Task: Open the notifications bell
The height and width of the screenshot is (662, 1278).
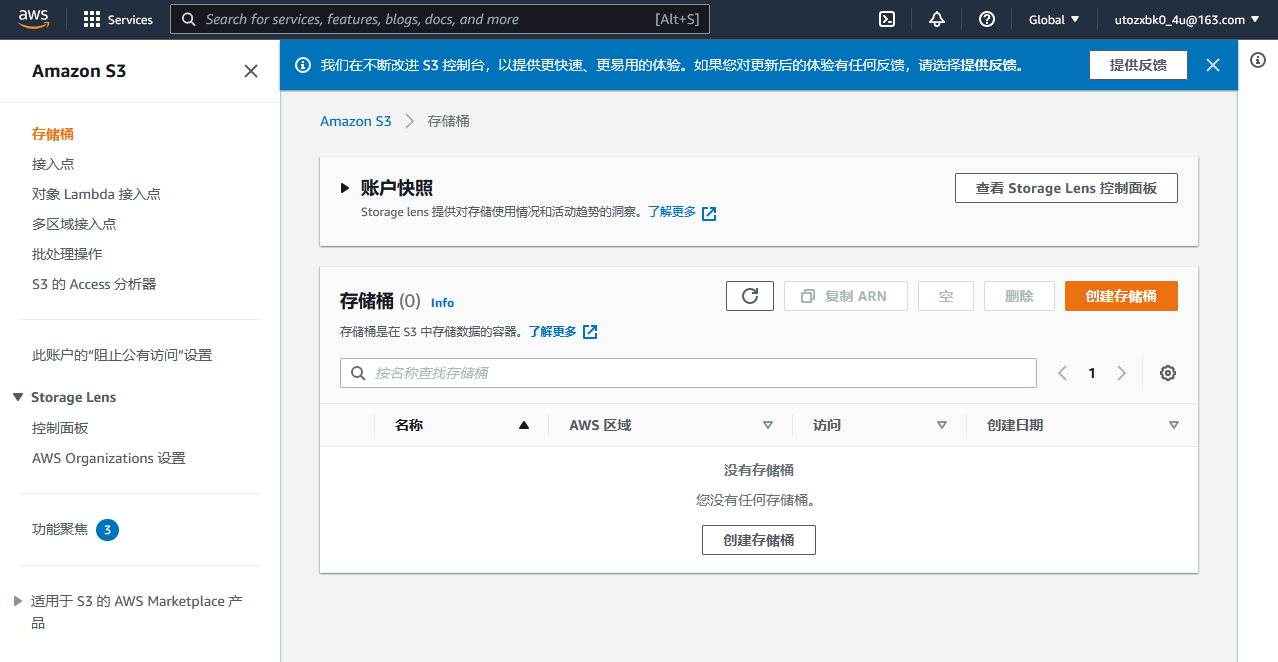Action: click(x=937, y=19)
